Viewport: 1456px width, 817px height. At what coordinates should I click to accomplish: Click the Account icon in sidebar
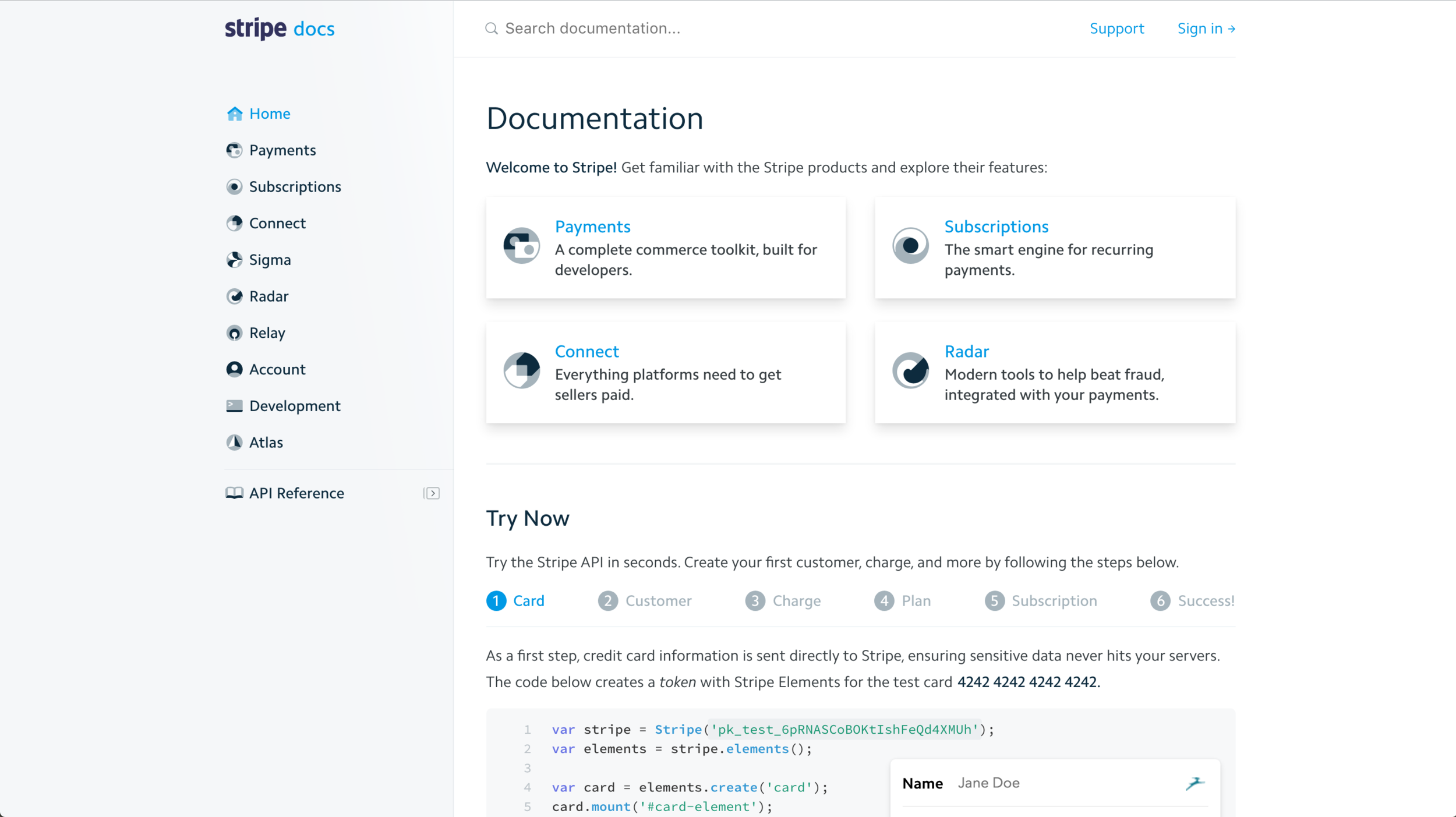pyautogui.click(x=234, y=369)
